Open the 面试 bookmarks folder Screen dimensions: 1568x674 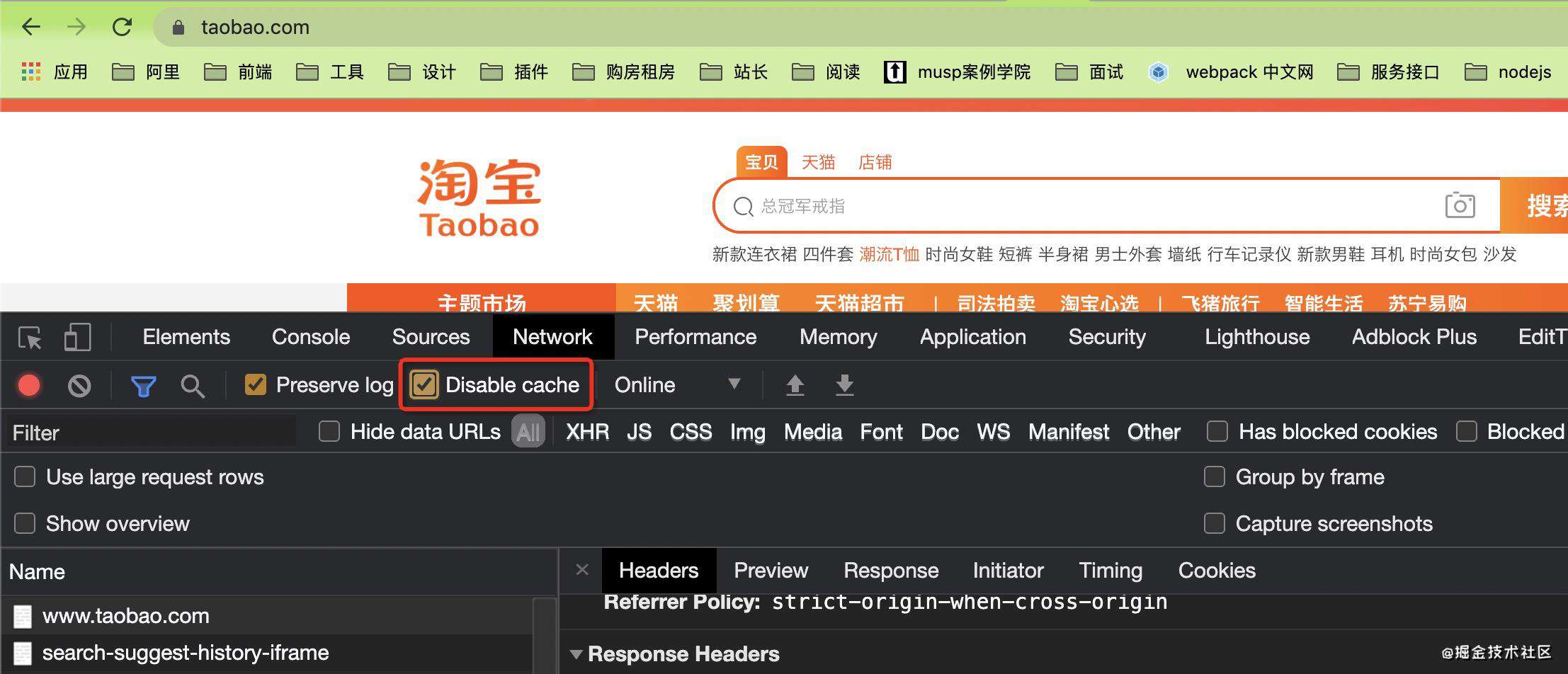1089,72
